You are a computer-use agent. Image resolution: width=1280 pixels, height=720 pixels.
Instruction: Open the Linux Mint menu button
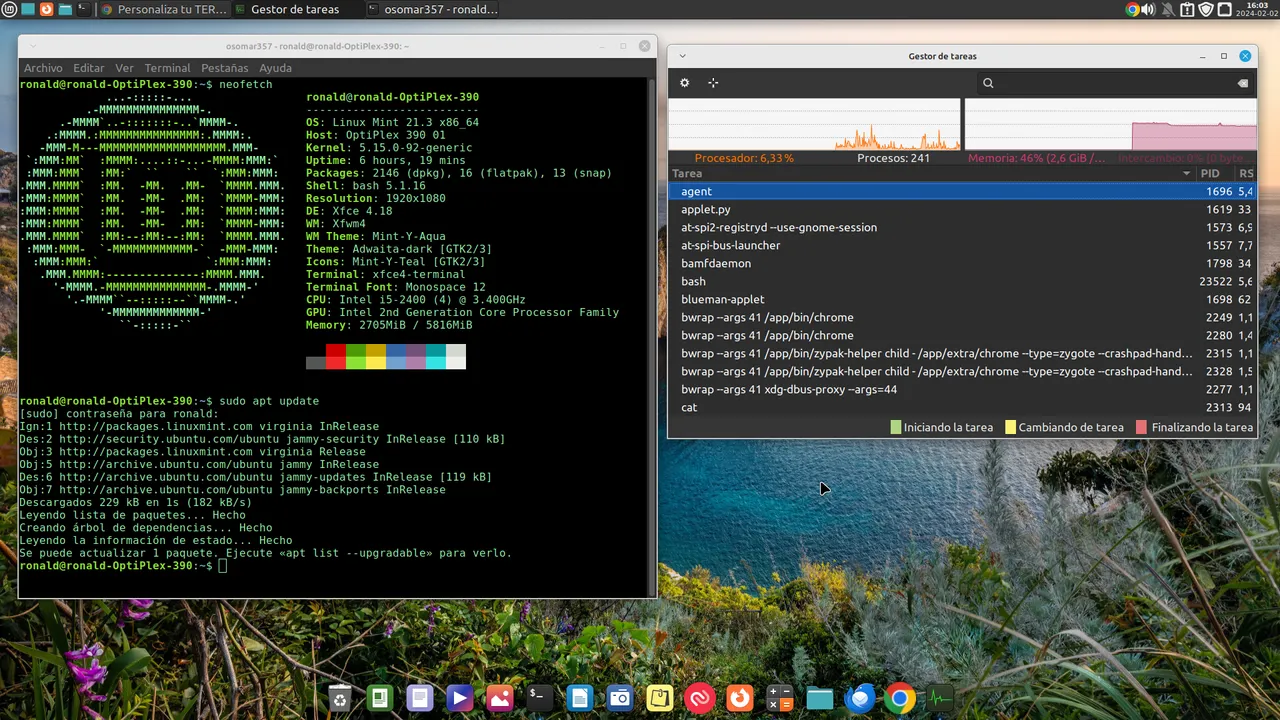9,9
